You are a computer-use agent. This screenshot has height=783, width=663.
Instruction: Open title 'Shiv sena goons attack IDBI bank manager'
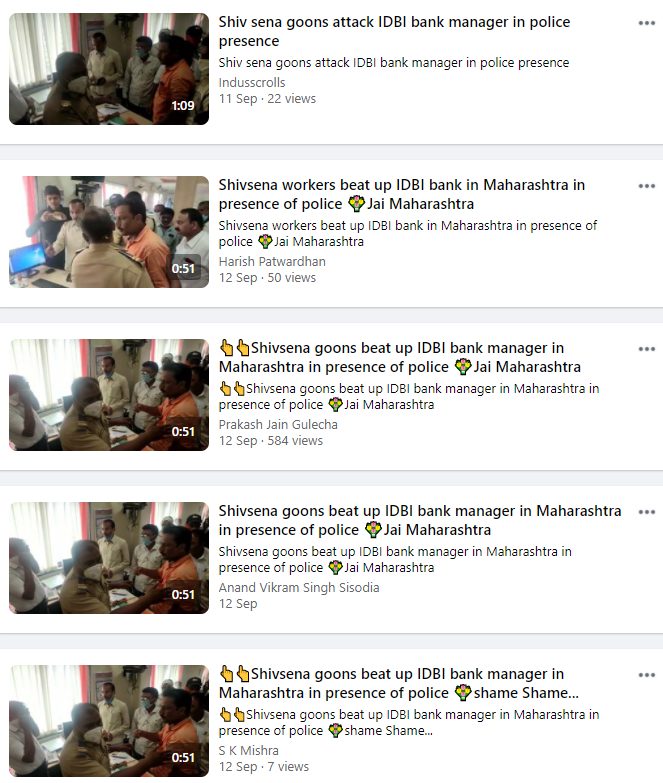click(x=394, y=31)
